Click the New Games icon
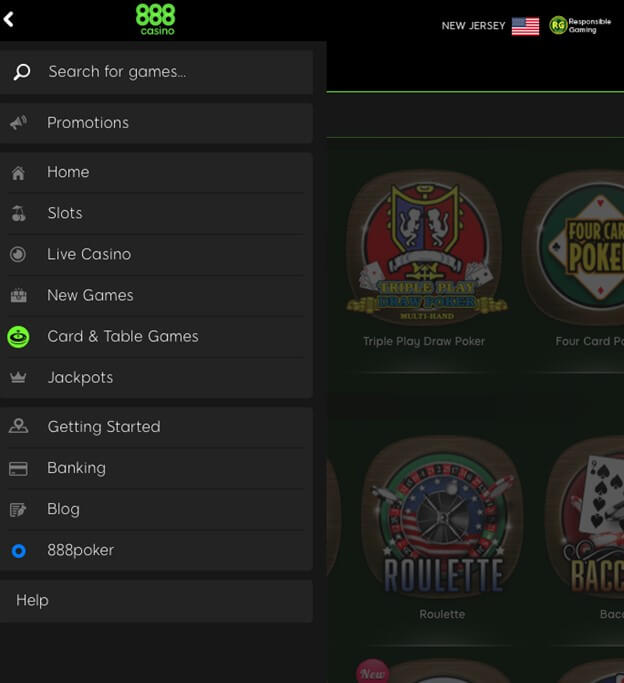 (x=18, y=296)
